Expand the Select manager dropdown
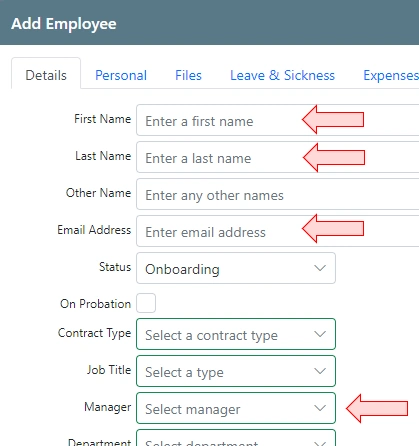The image size is (419, 446). 236,408
